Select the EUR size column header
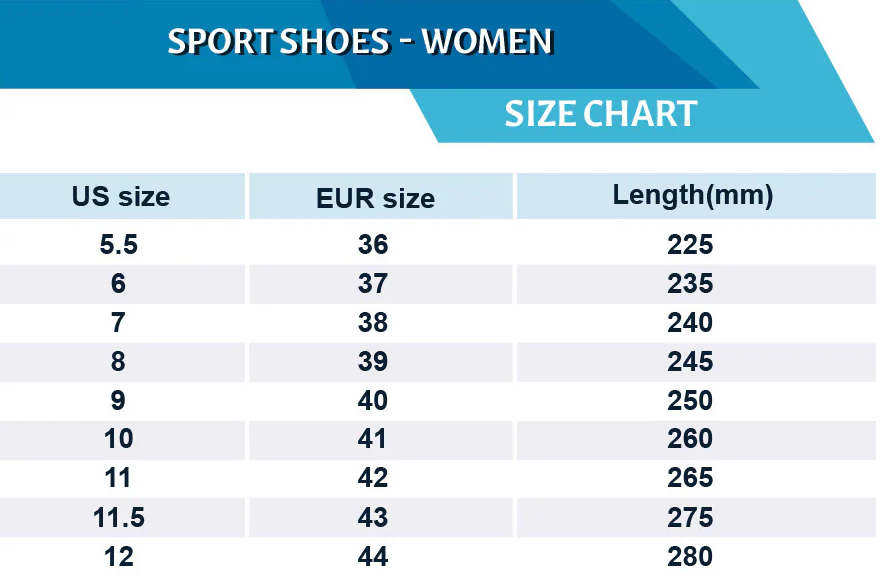Image resolution: width=880 pixels, height=588 pixels. pyautogui.click(x=376, y=198)
